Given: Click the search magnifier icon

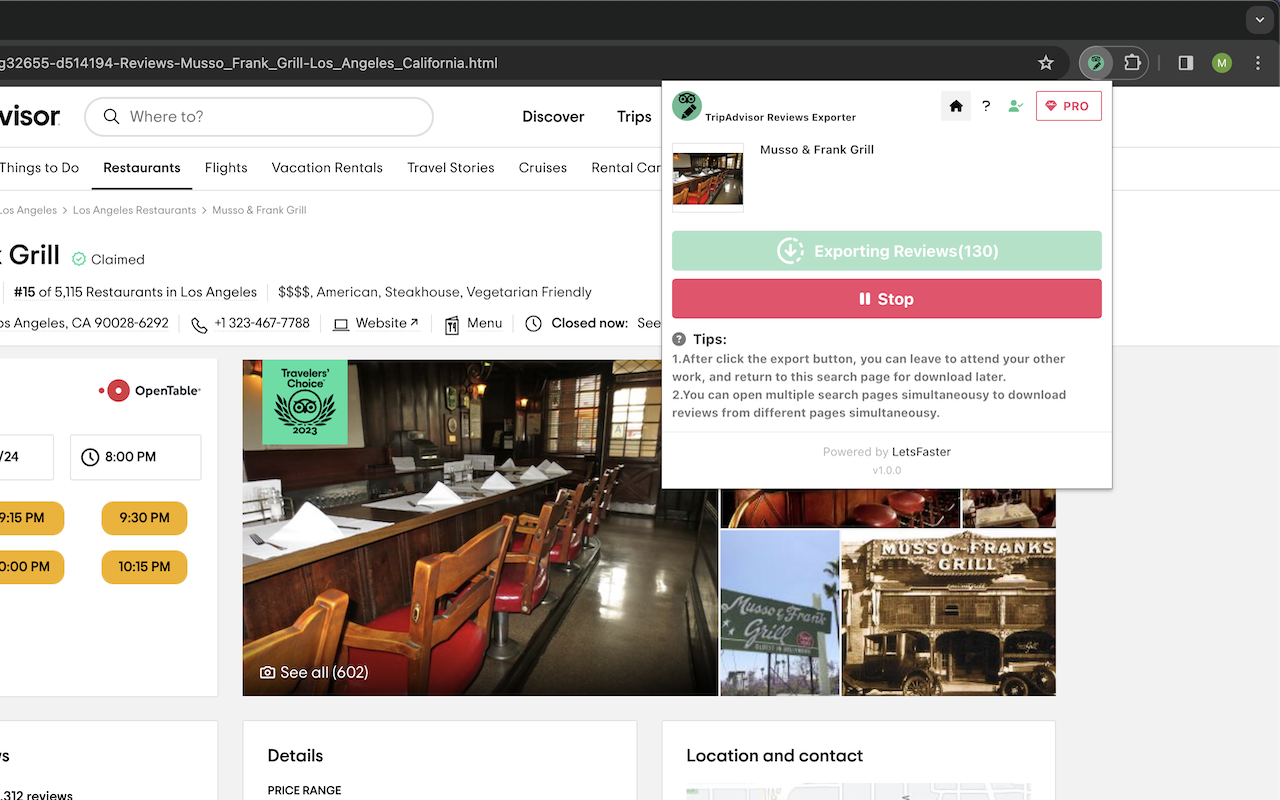Looking at the screenshot, I should pos(112,117).
